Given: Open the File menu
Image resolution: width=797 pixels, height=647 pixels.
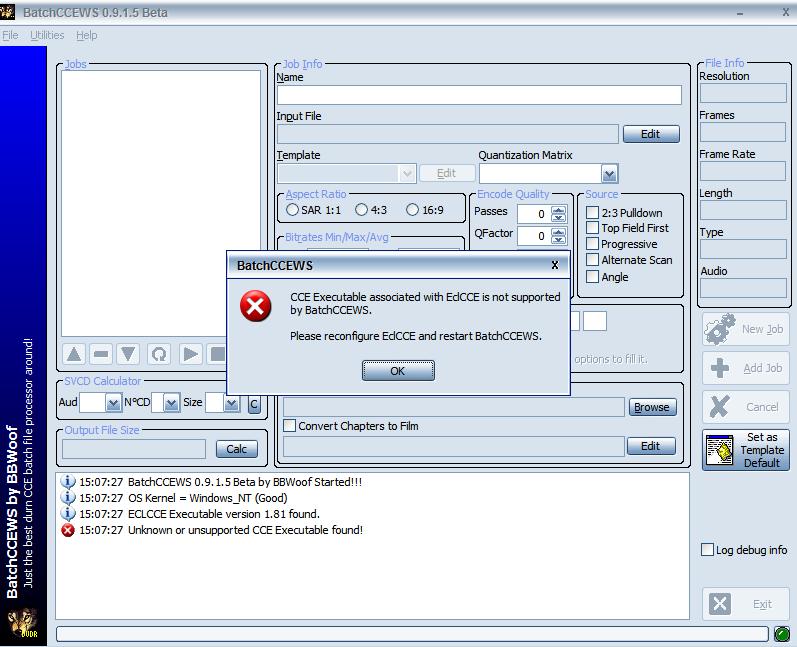Looking at the screenshot, I should click(x=10, y=35).
